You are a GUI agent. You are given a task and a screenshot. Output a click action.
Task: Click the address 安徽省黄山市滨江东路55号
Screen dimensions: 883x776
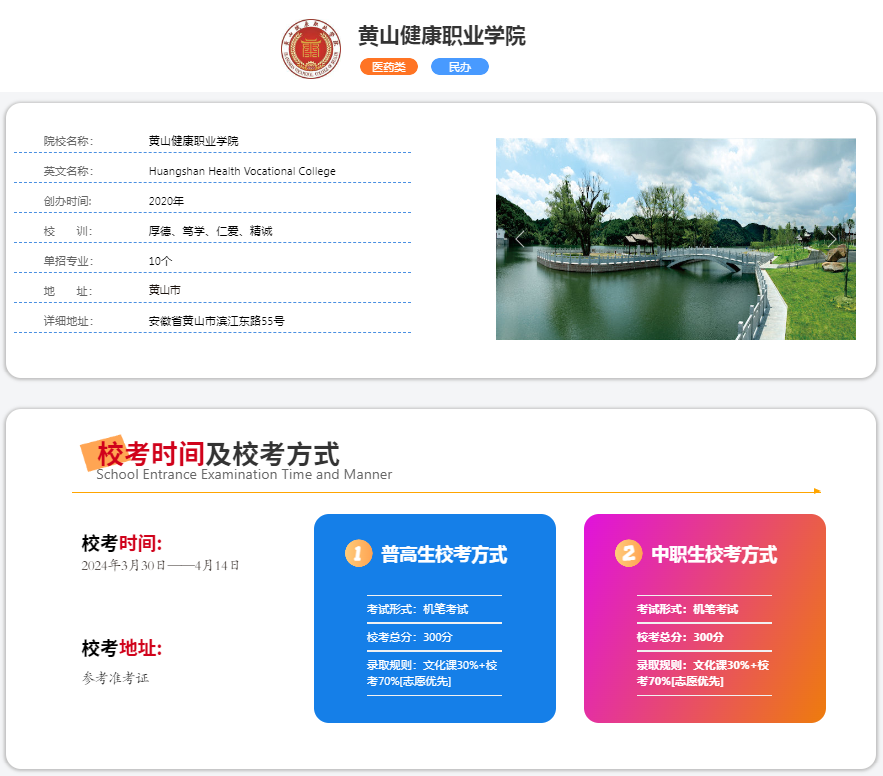click(x=216, y=321)
